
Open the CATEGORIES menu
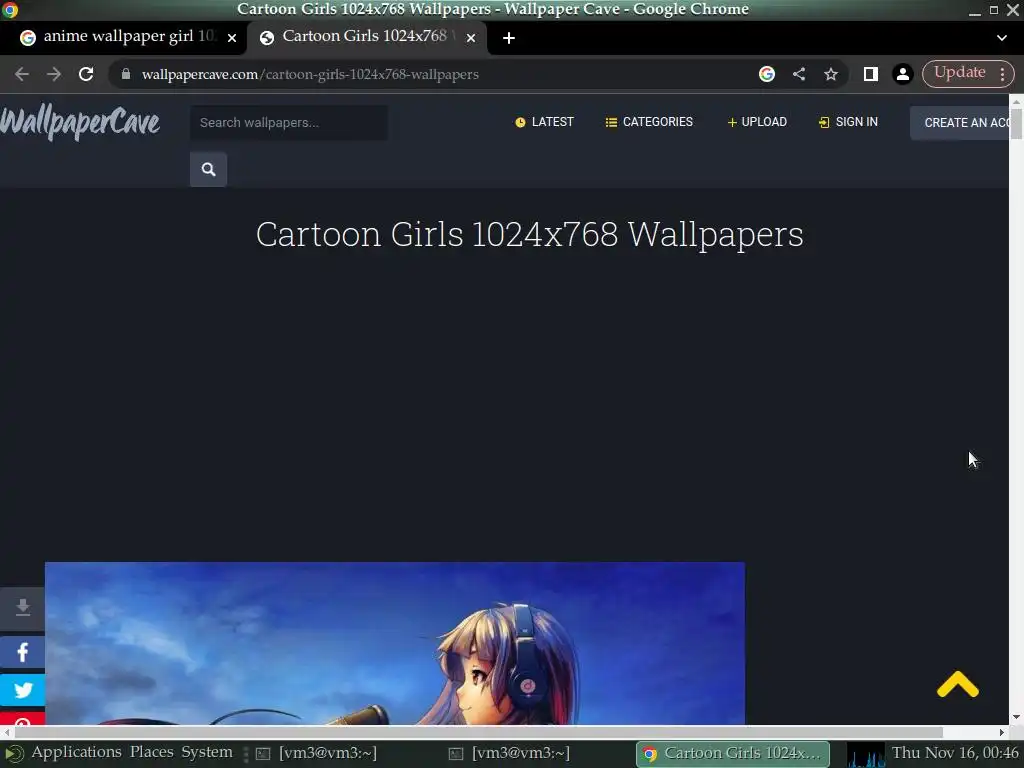coord(649,122)
